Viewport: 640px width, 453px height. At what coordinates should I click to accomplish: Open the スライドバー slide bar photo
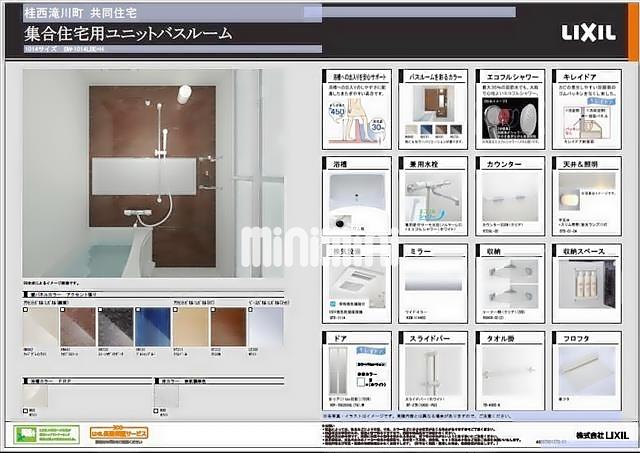pyautogui.click(x=433, y=371)
